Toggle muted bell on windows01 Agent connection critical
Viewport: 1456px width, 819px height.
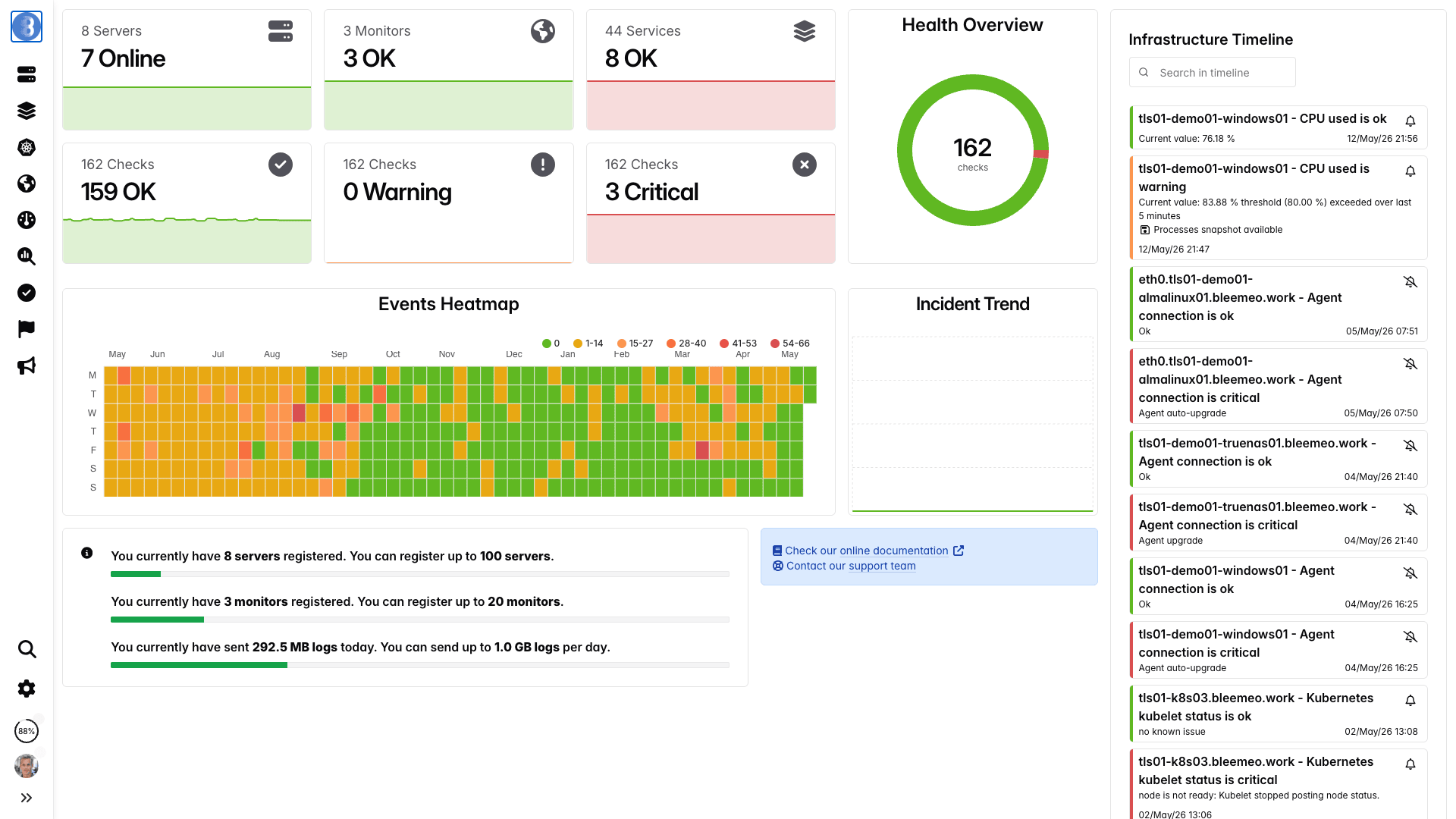point(1410,637)
